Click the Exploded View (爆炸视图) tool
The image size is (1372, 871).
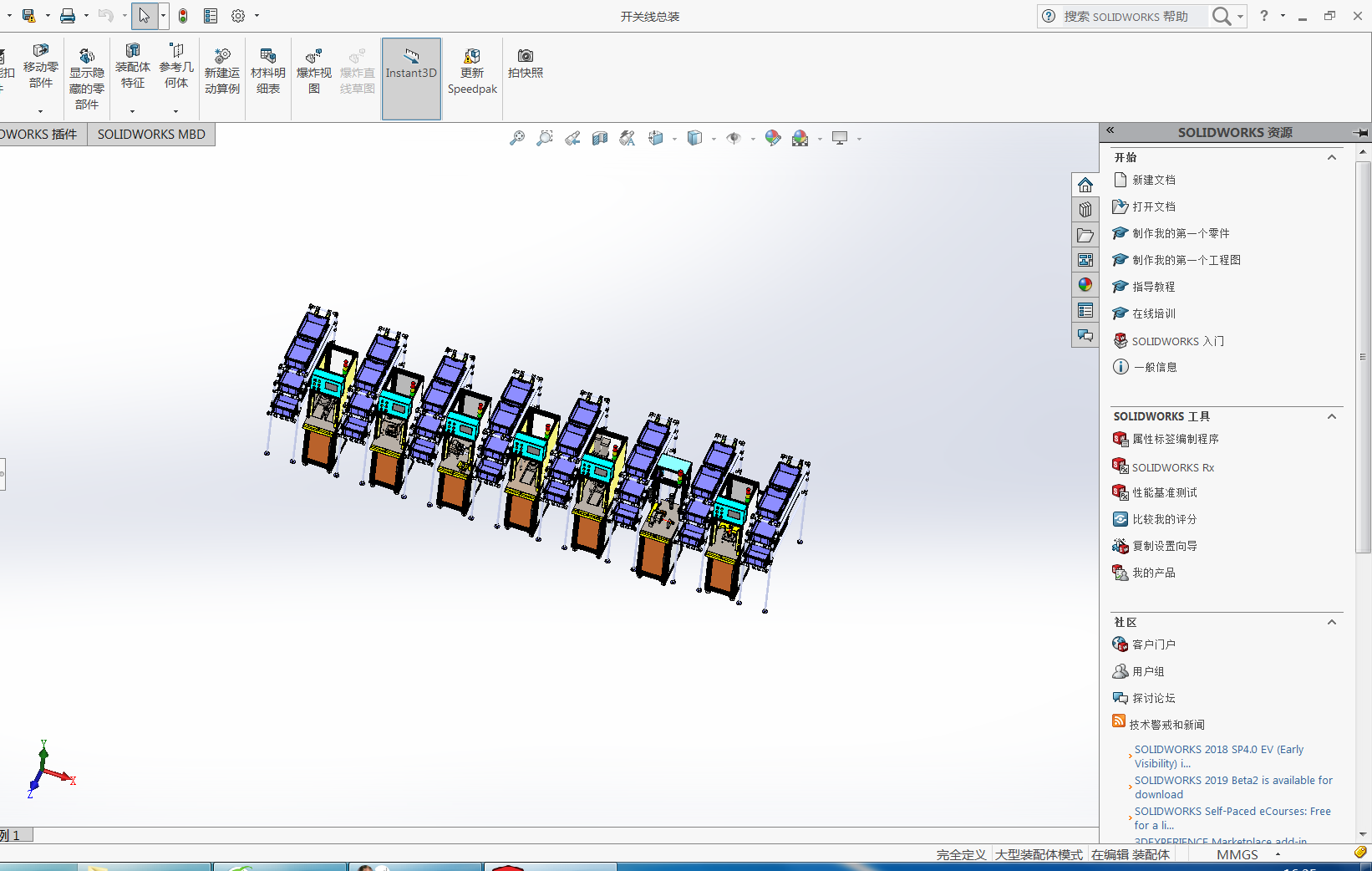point(313,72)
